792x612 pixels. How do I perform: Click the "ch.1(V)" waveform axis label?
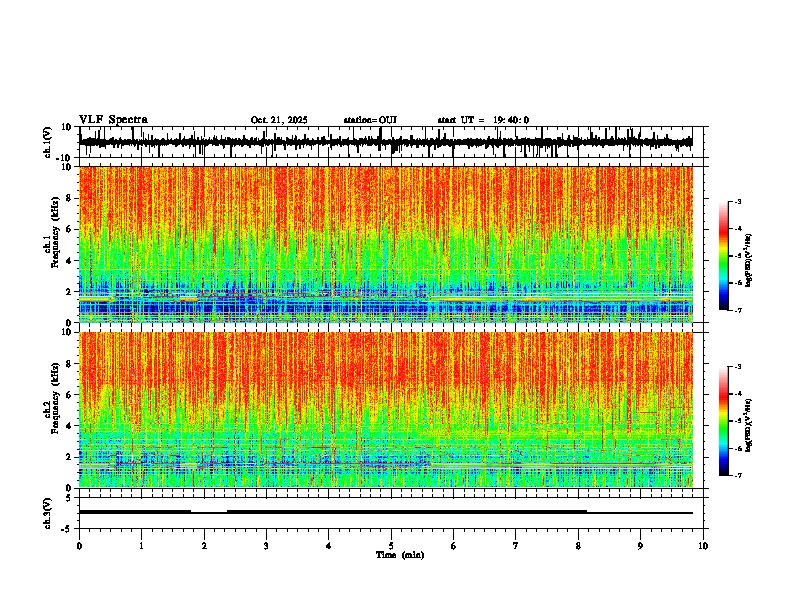[x=48, y=142]
